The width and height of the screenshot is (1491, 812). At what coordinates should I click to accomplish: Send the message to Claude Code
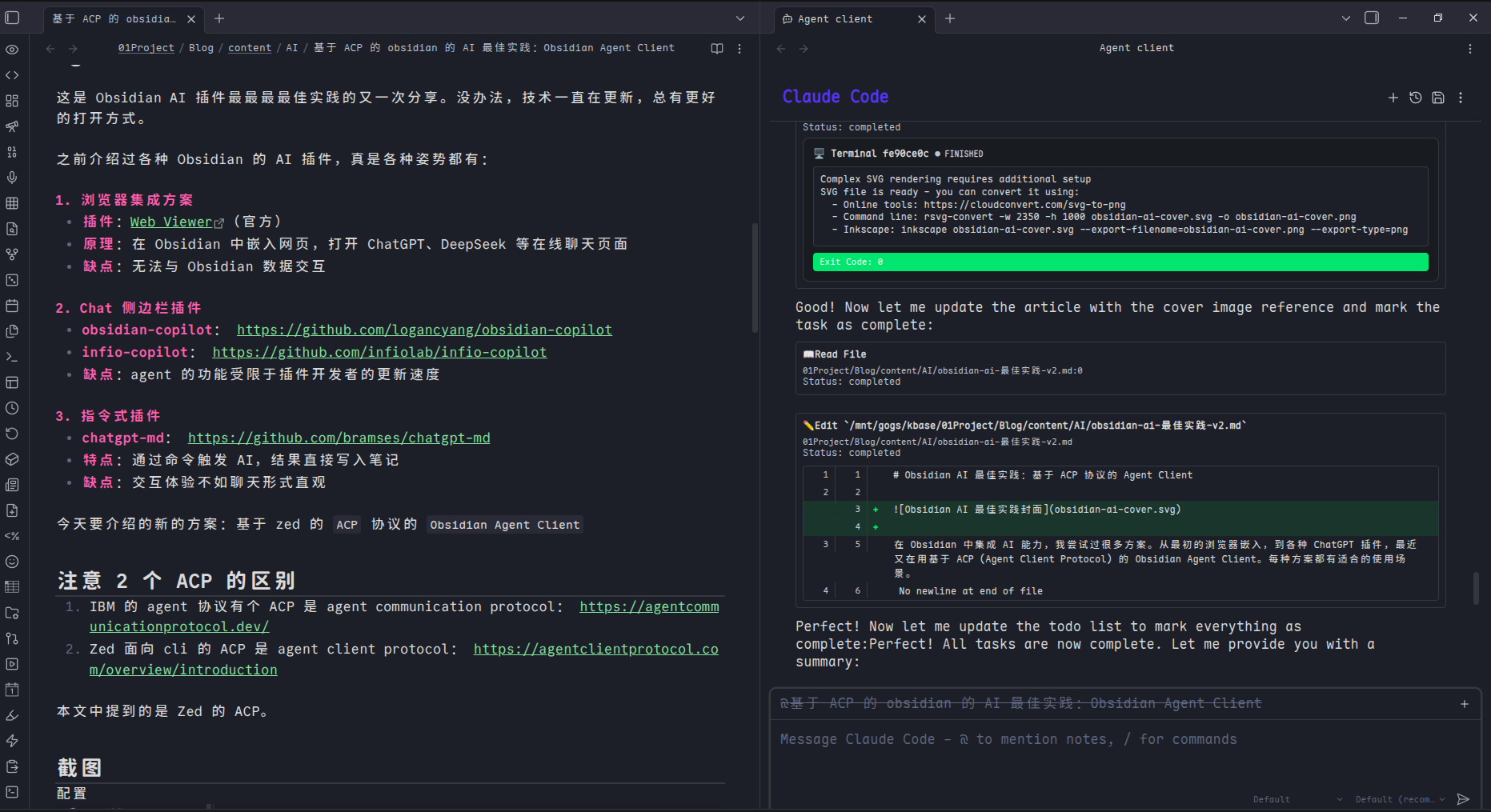[1463, 799]
